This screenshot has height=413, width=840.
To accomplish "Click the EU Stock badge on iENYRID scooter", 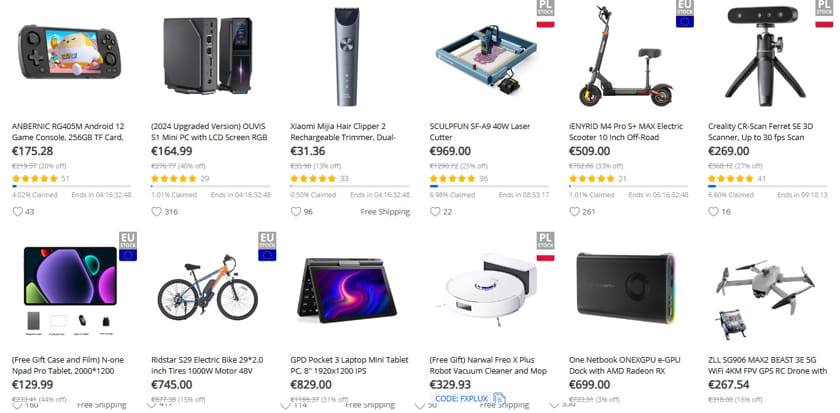I will click(x=685, y=13).
